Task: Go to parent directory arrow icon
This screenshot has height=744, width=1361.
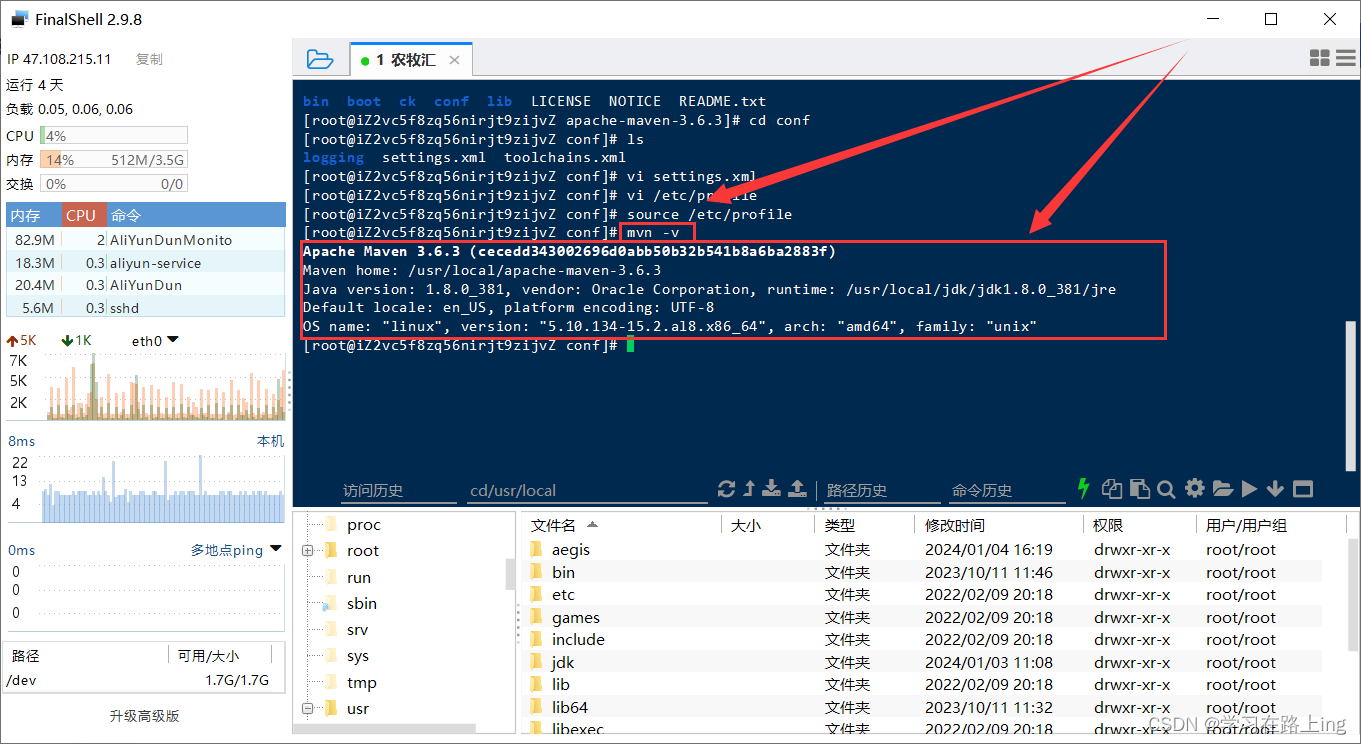Action: 749,489
